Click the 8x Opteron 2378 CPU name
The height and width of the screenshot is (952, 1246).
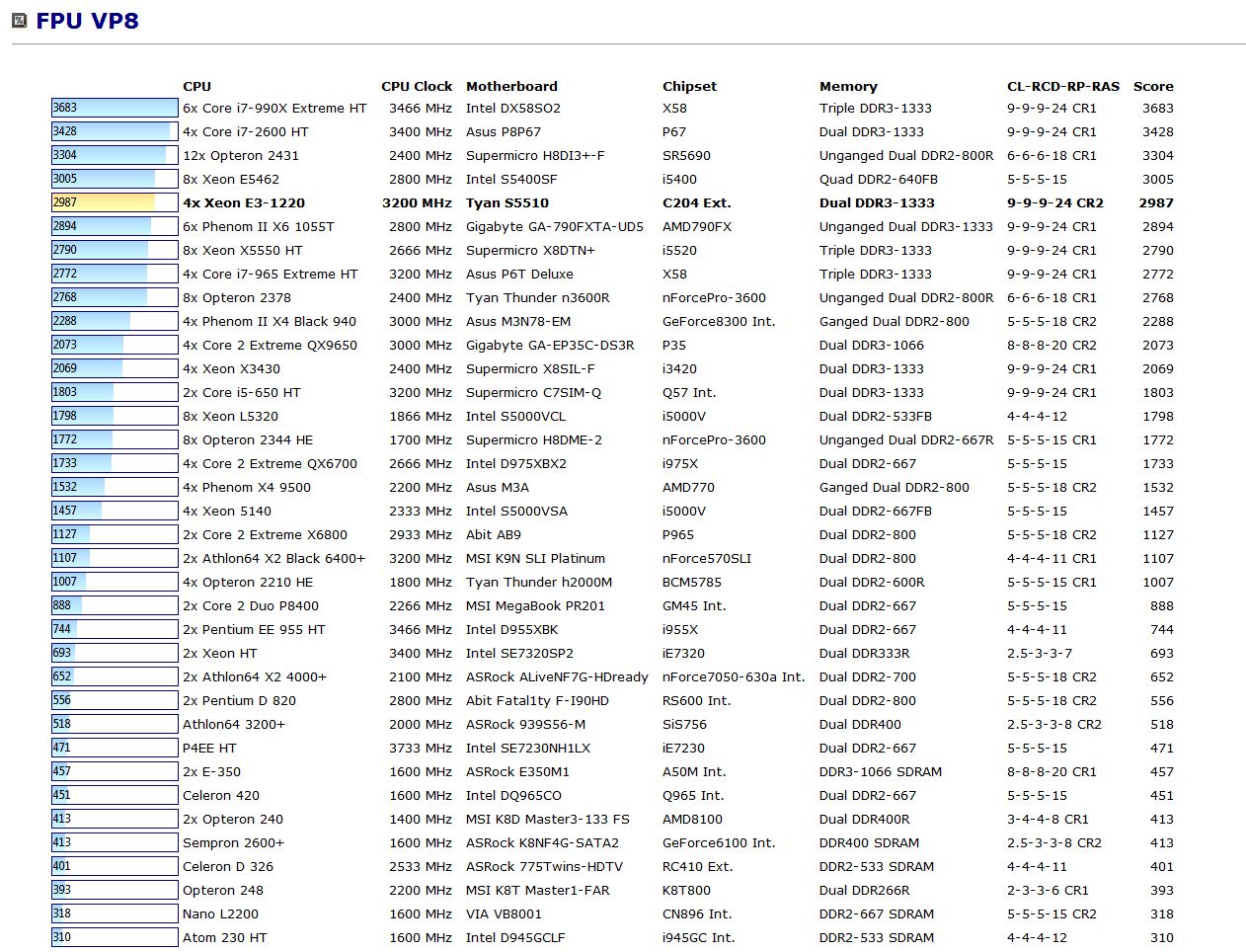click(x=237, y=297)
